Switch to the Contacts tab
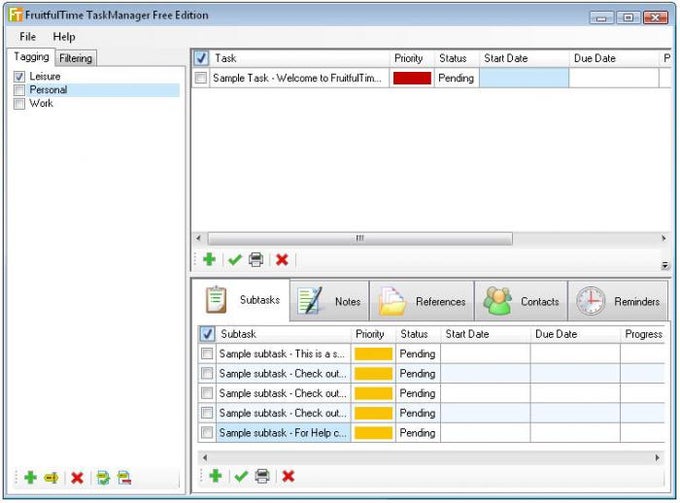The image size is (680, 503). pyautogui.click(x=521, y=301)
